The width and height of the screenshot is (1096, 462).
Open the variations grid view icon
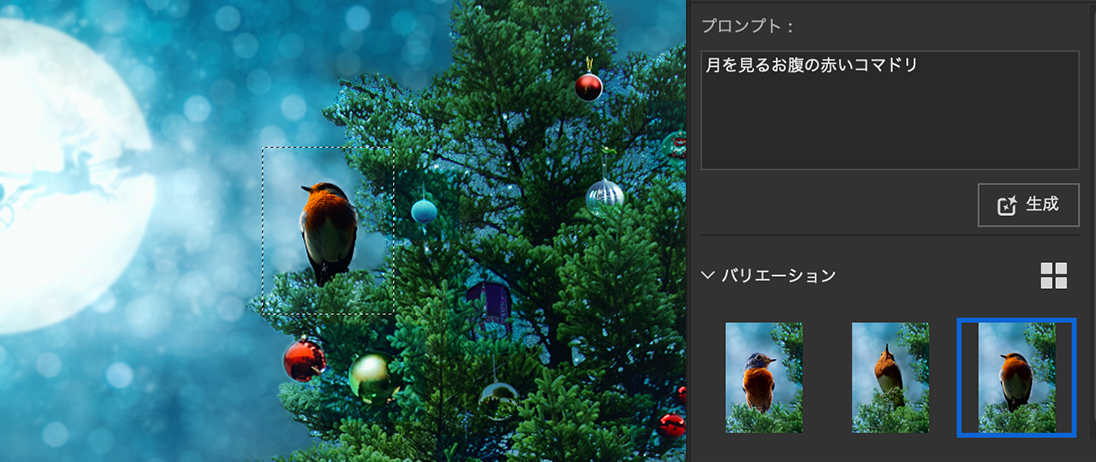(x=1053, y=276)
